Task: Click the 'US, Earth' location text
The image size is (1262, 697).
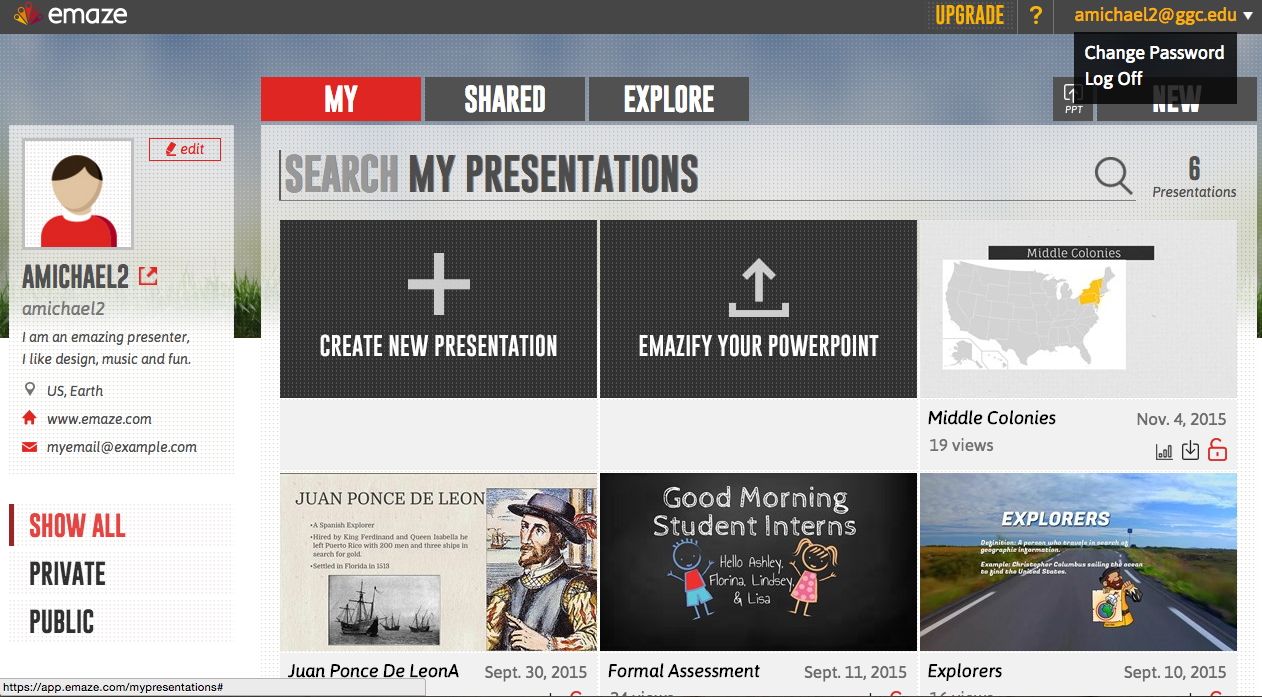Action: point(75,391)
